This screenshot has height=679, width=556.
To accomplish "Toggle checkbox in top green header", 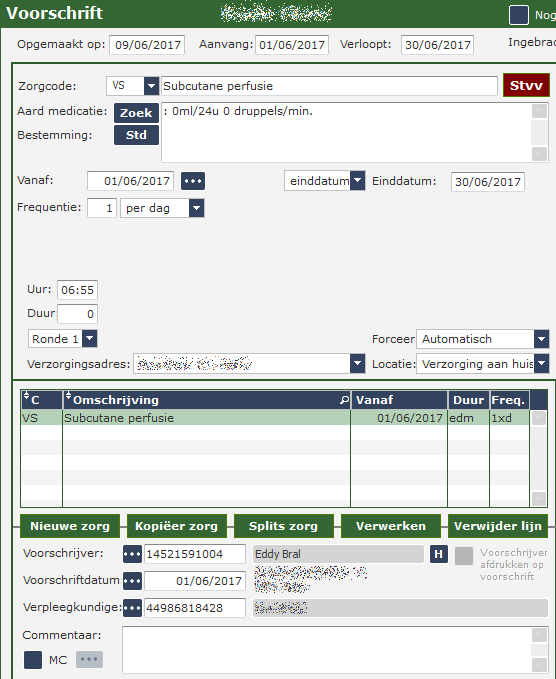I will point(519,15).
